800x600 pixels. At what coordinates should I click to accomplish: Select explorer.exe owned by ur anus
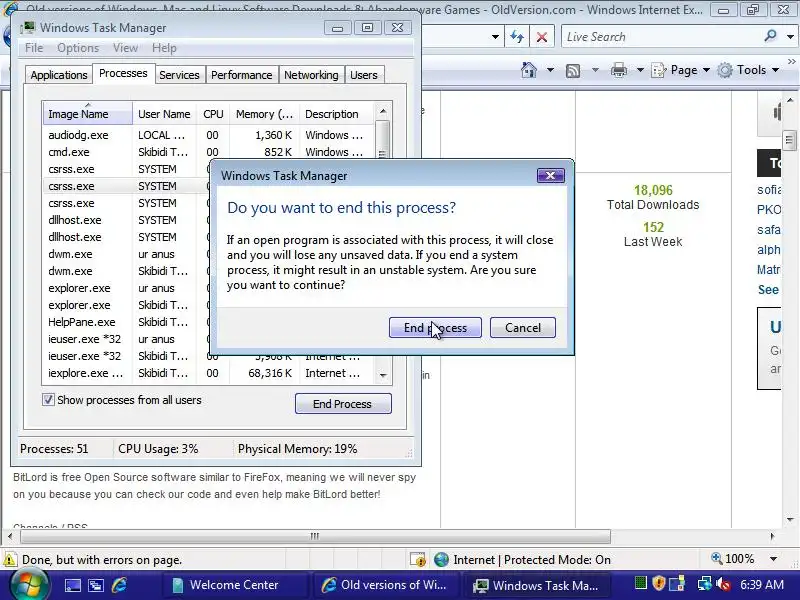pos(126,288)
